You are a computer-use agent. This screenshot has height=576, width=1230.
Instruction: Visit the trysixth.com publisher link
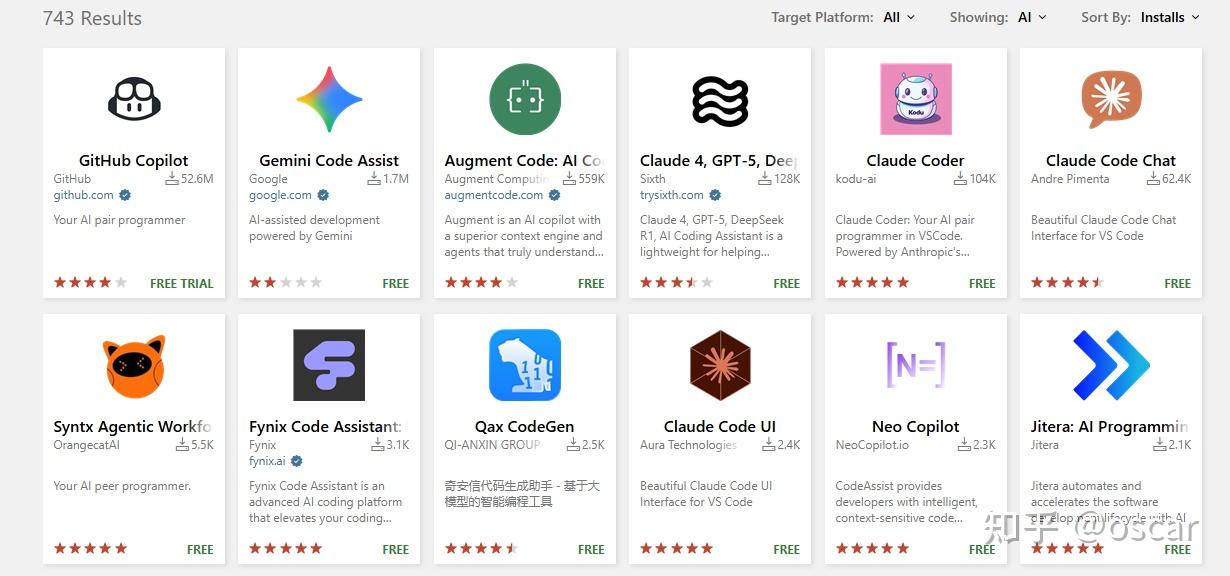[673, 195]
